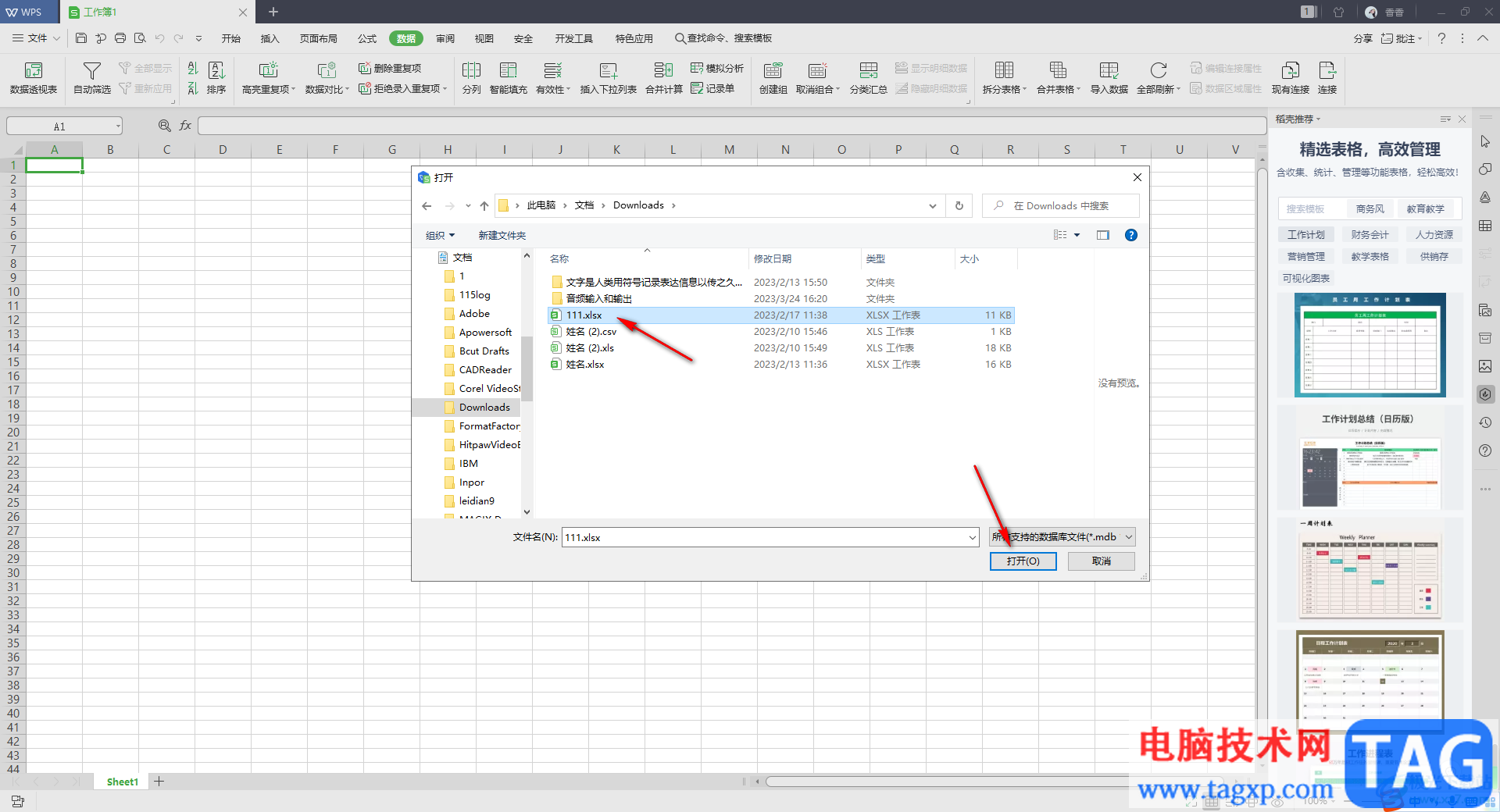This screenshot has height=812, width=1500.
Task: Click refresh button in Open dialog
Action: 959,205
